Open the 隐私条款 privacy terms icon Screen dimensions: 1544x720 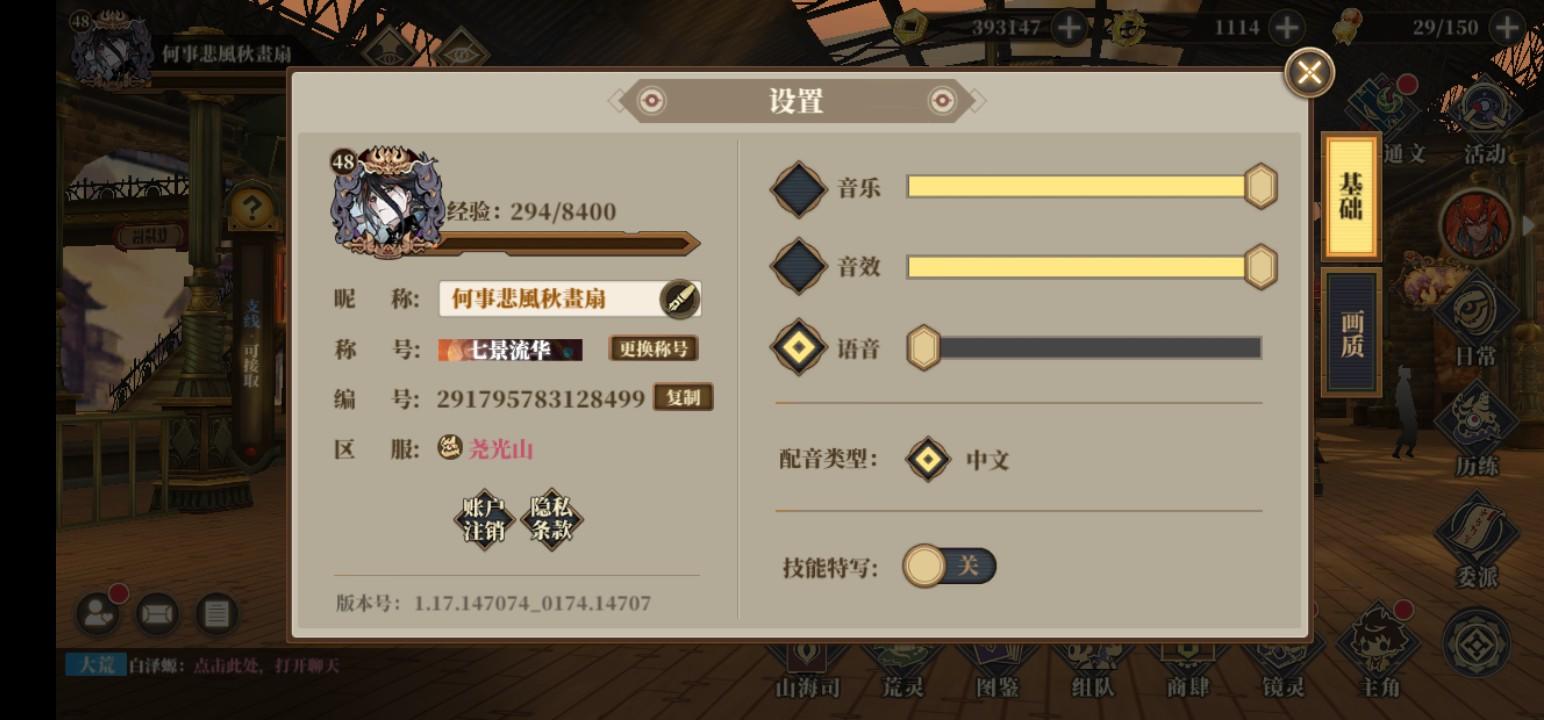552,519
